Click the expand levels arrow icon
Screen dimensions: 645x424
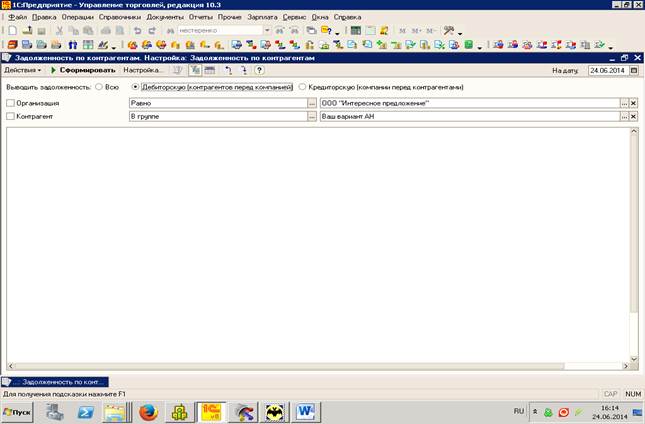(x=229, y=70)
